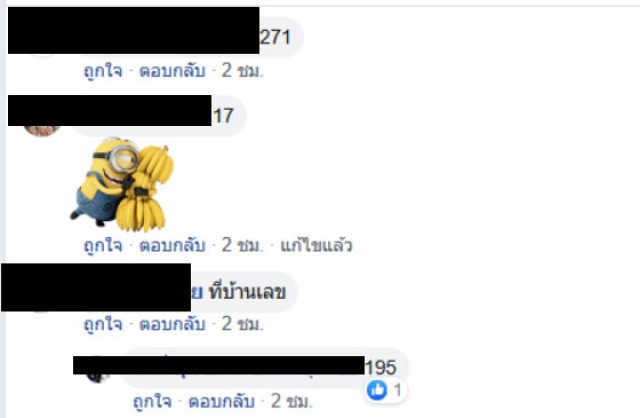The image size is (640, 418).
Task: Open the profile picture beside the 17 comment
Action: coord(42,130)
